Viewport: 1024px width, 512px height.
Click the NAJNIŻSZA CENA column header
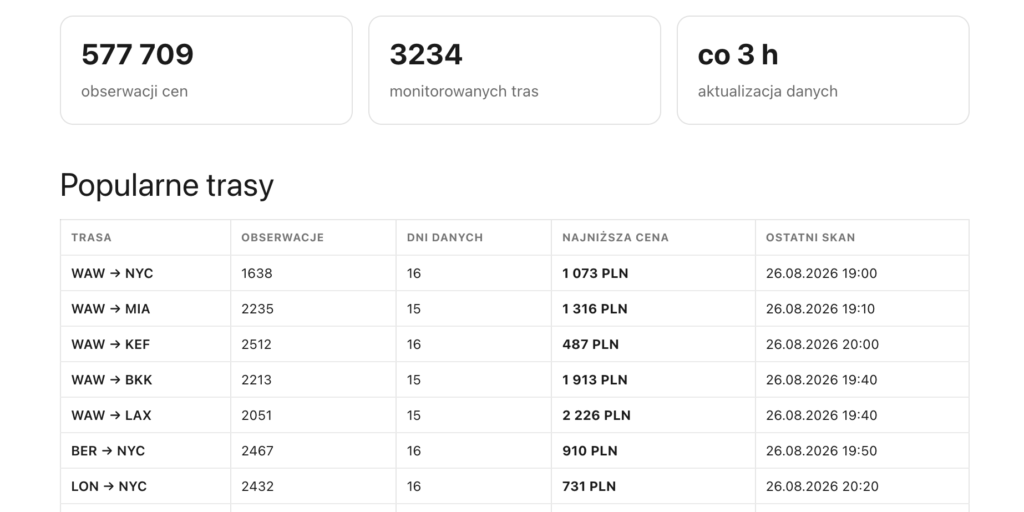point(615,238)
